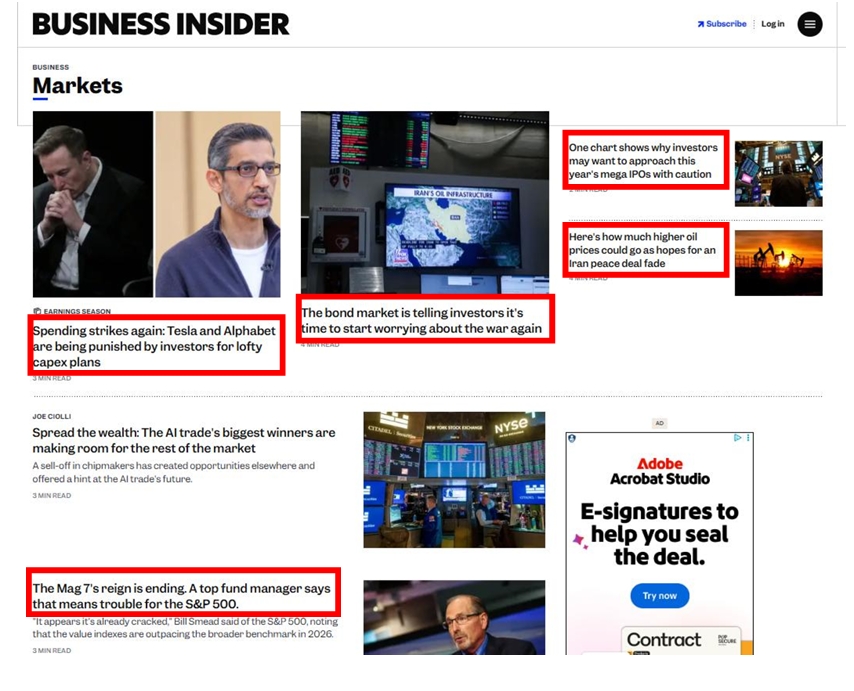Click the Iran's oil infrastructure TV screen photo

pyautogui.click(x=425, y=202)
